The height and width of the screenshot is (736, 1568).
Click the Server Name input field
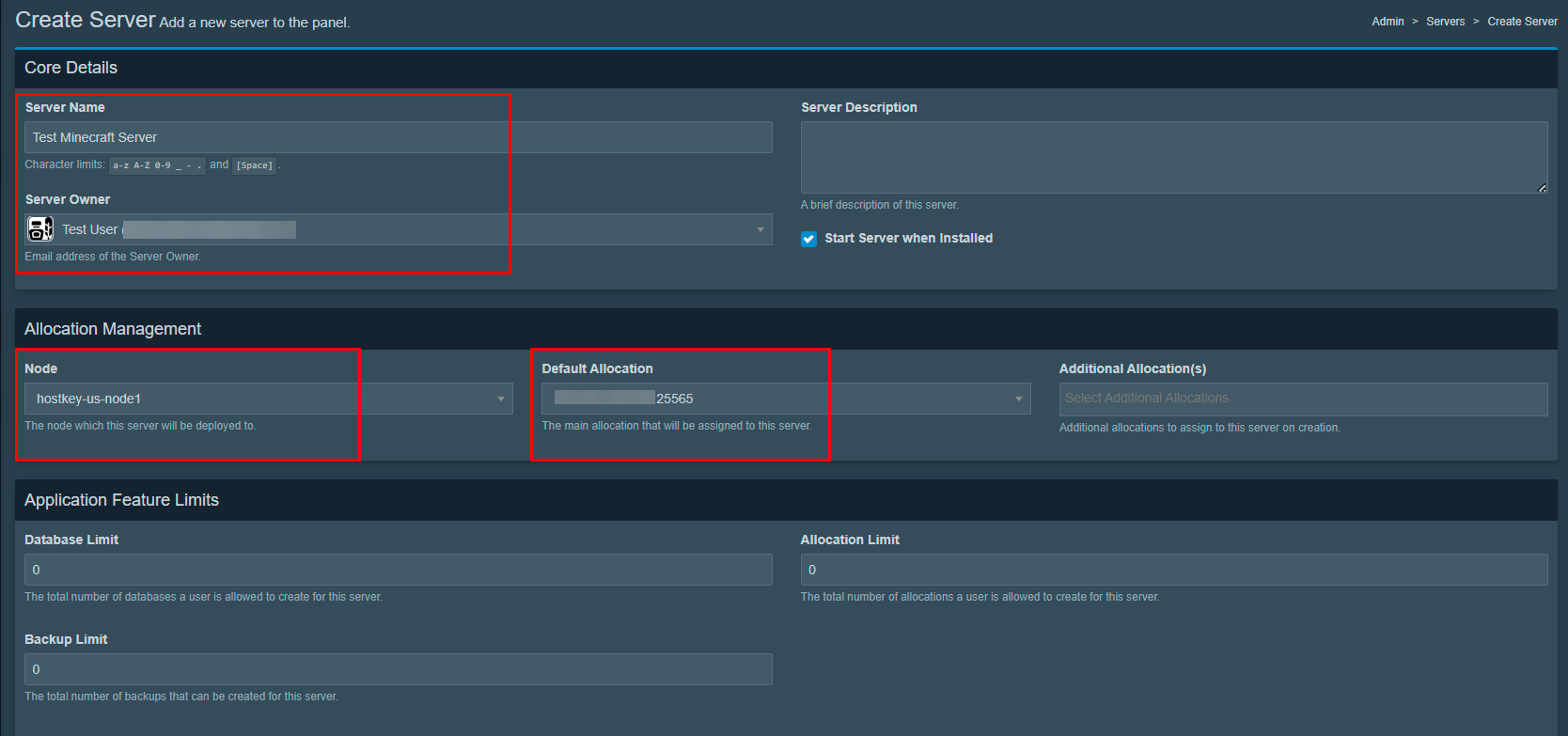[x=398, y=137]
